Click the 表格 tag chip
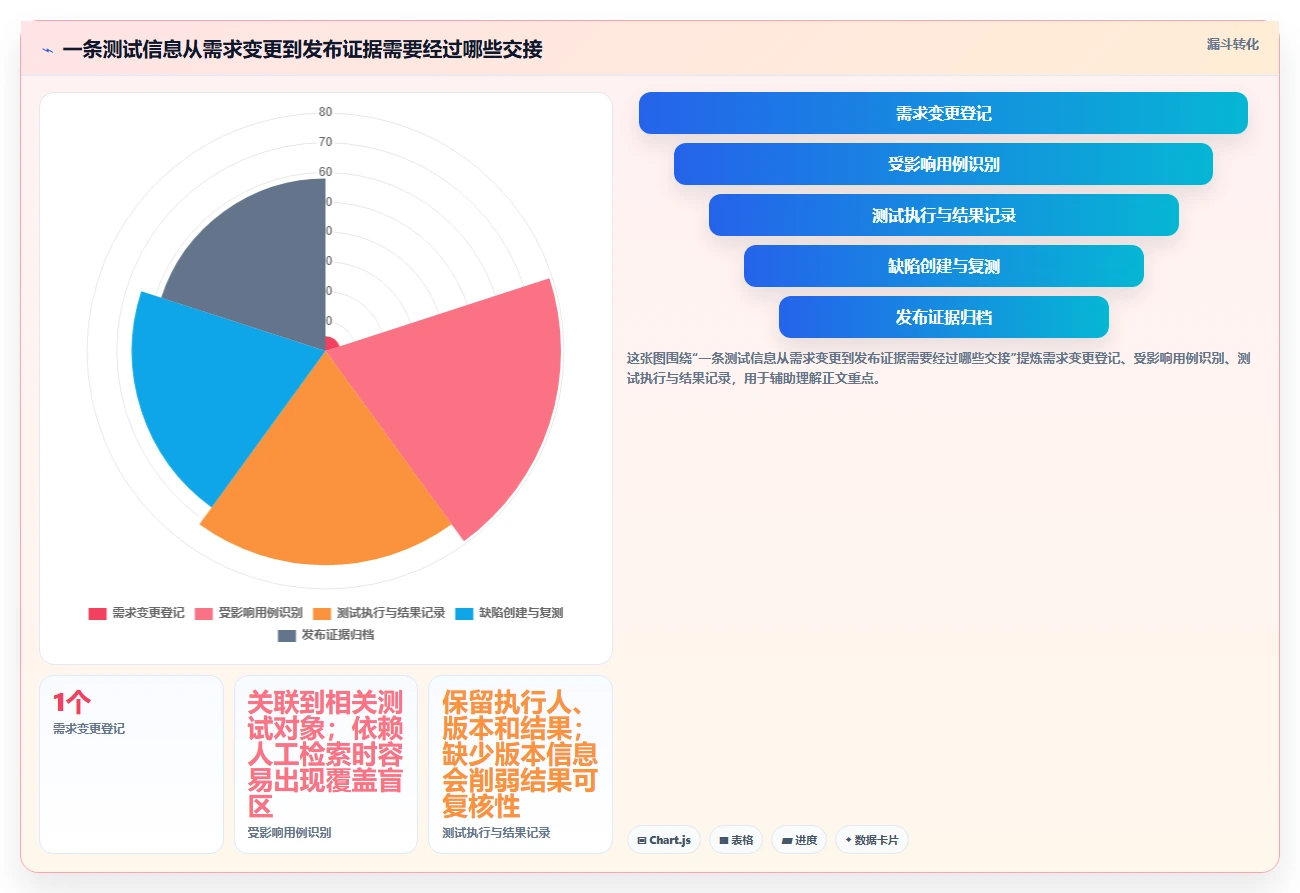This screenshot has height=893, width=1300. [736, 840]
